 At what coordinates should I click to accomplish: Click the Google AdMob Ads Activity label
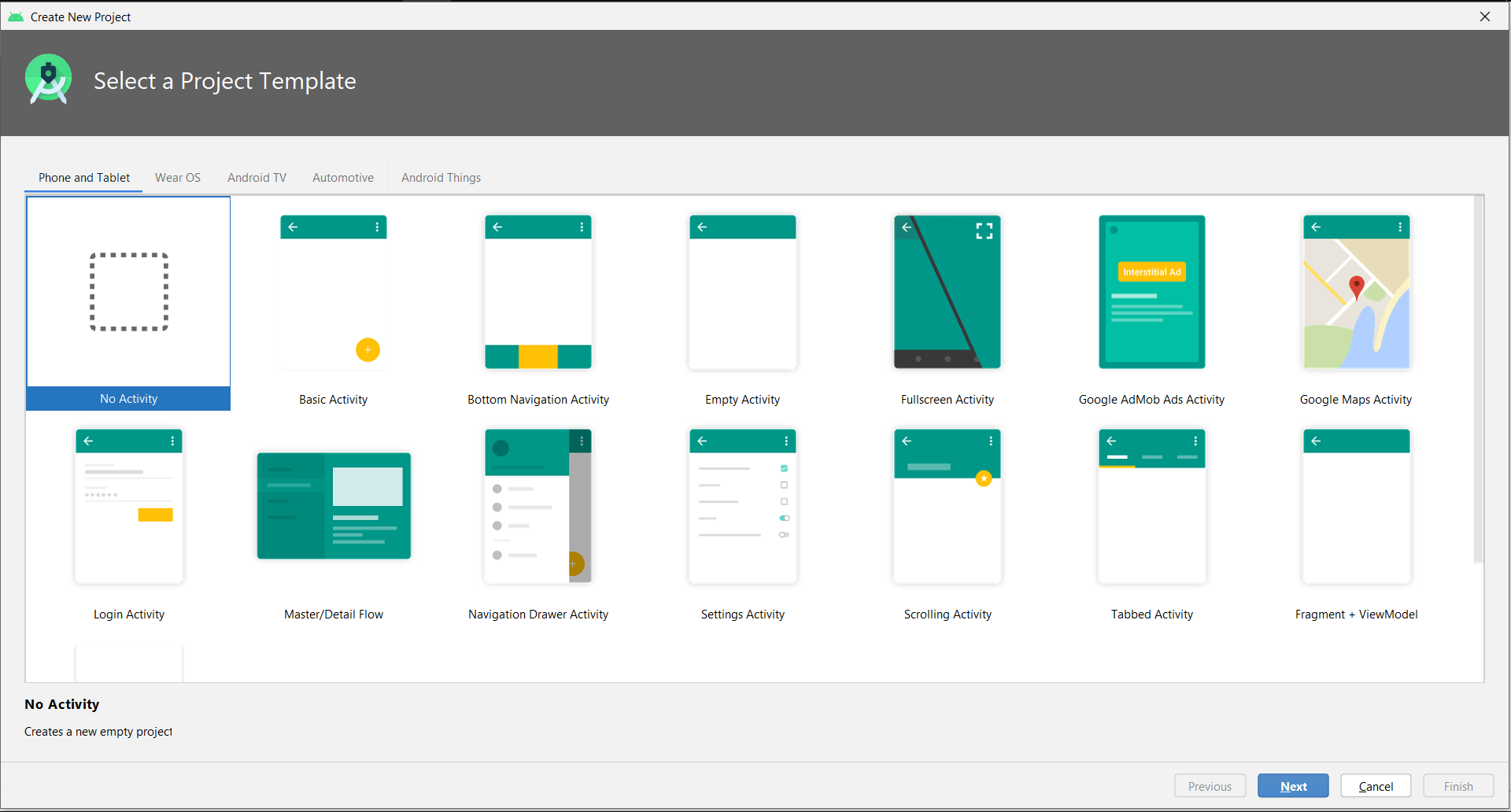coord(1152,400)
